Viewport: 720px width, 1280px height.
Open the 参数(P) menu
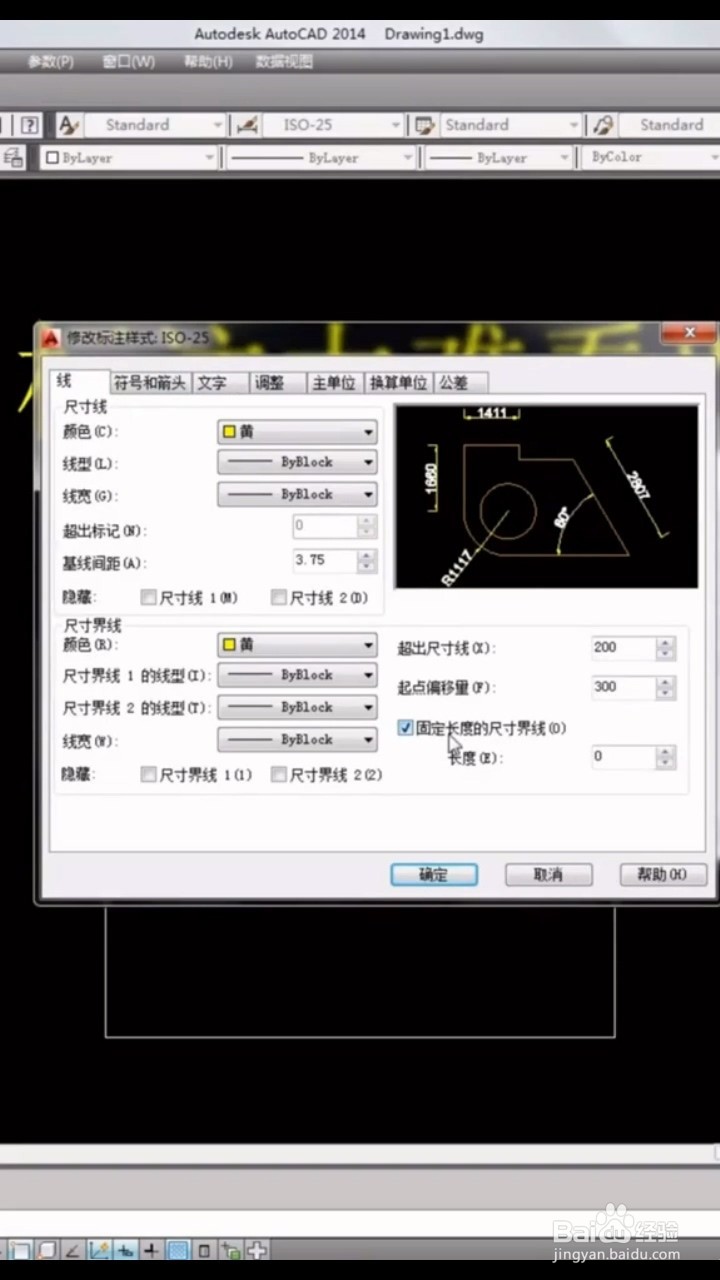click(x=50, y=61)
